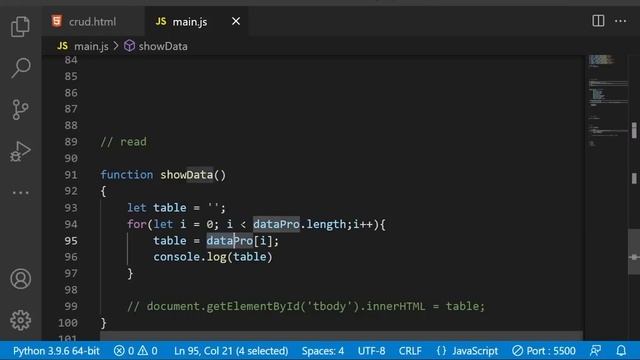The image size is (640, 360).
Task: Click the feedback icon in status bar
Action: pyautogui.click(x=596, y=351)
